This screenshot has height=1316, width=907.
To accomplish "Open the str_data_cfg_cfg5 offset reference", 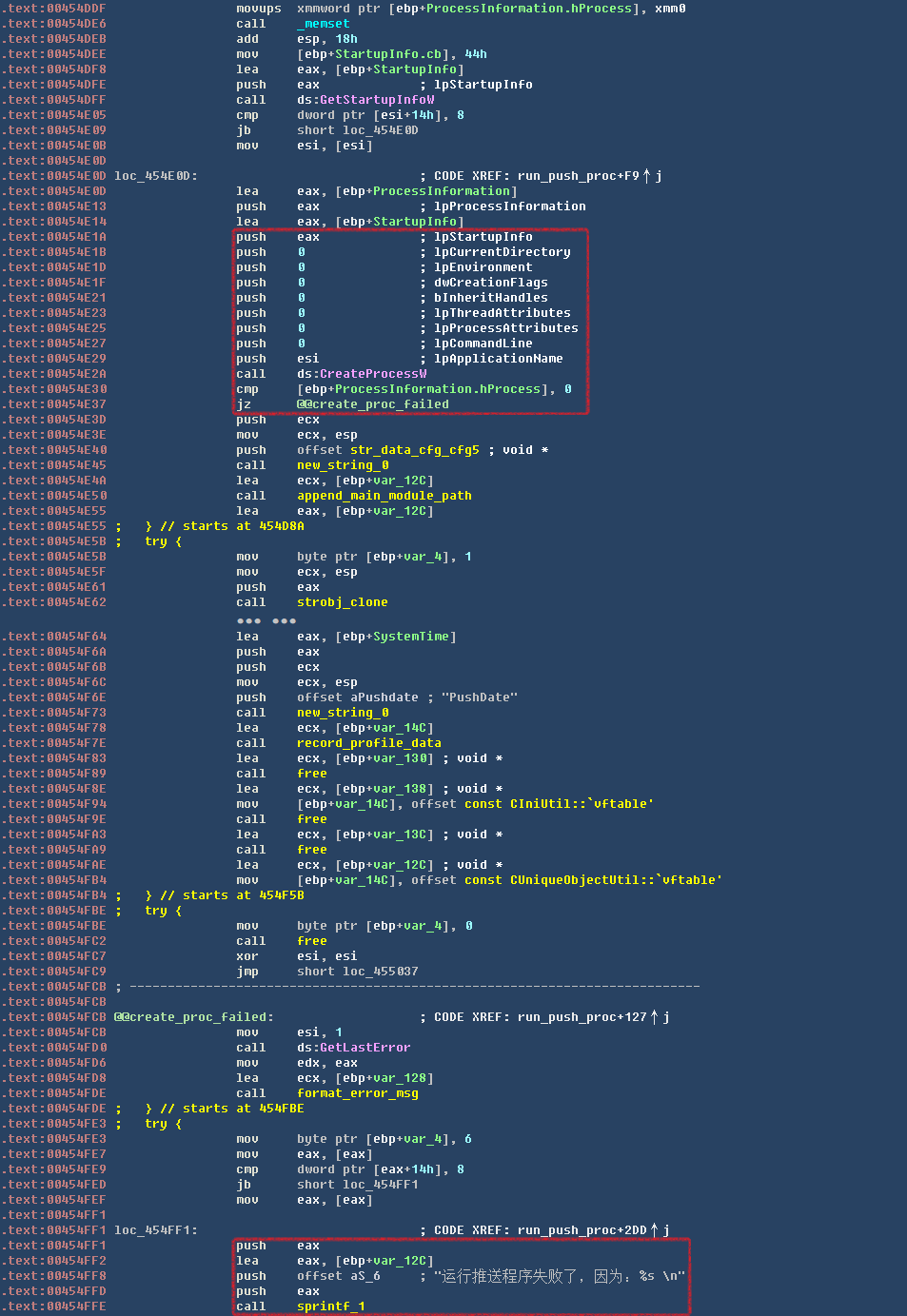I will [x=415, y=450].
